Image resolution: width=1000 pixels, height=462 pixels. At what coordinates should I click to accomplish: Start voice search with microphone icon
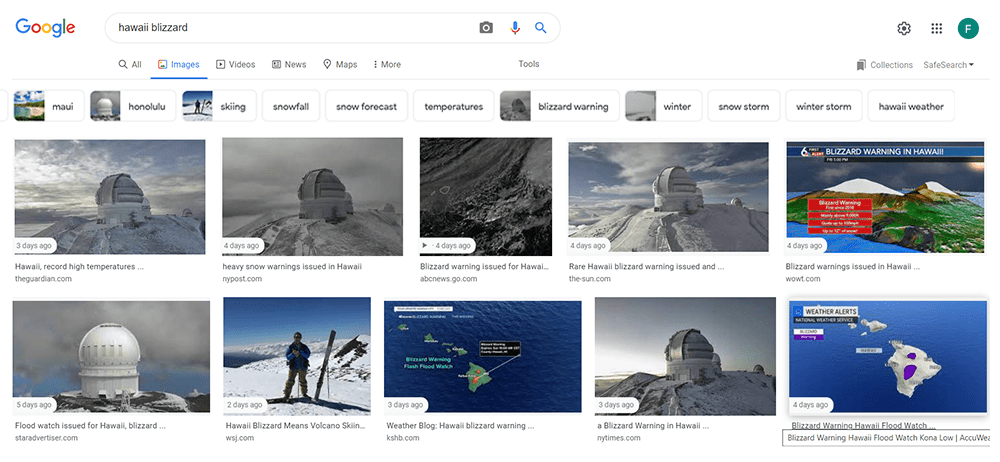pyautogui.click(x=515, y=28)
